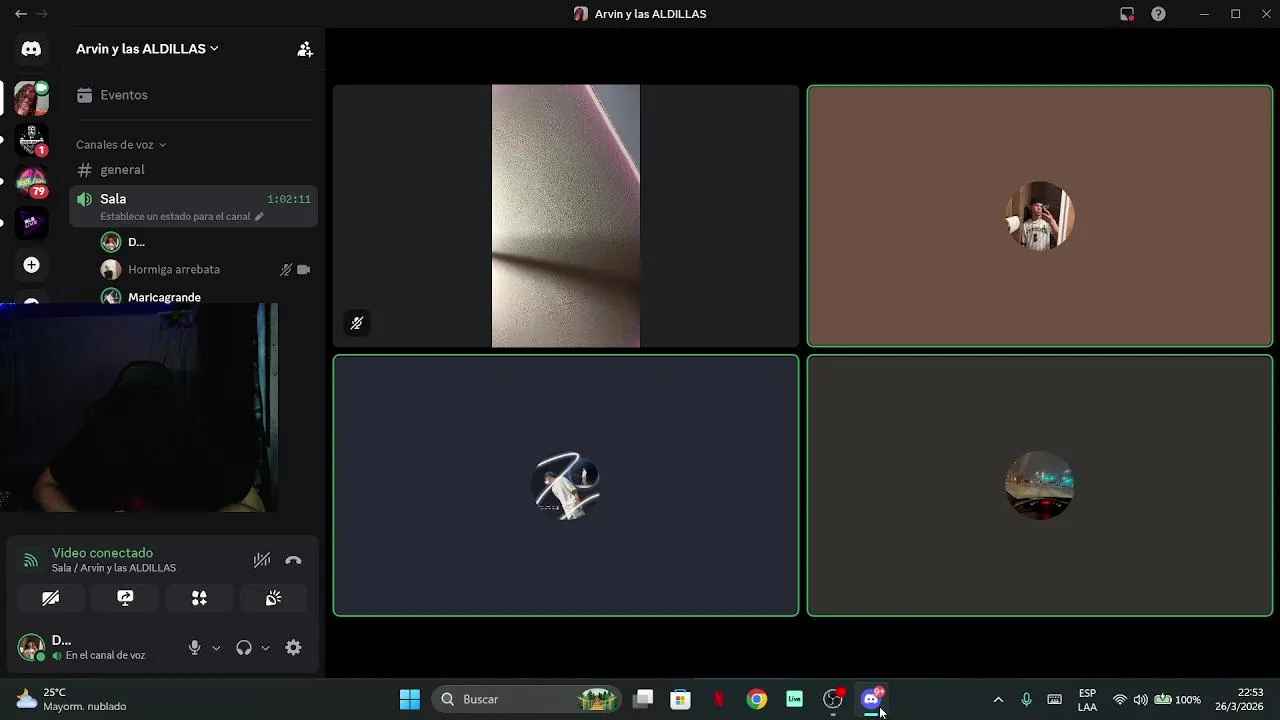
Task: Open the Eventos calendar entry
Action: pyautogui.click(x=193, y=95)
